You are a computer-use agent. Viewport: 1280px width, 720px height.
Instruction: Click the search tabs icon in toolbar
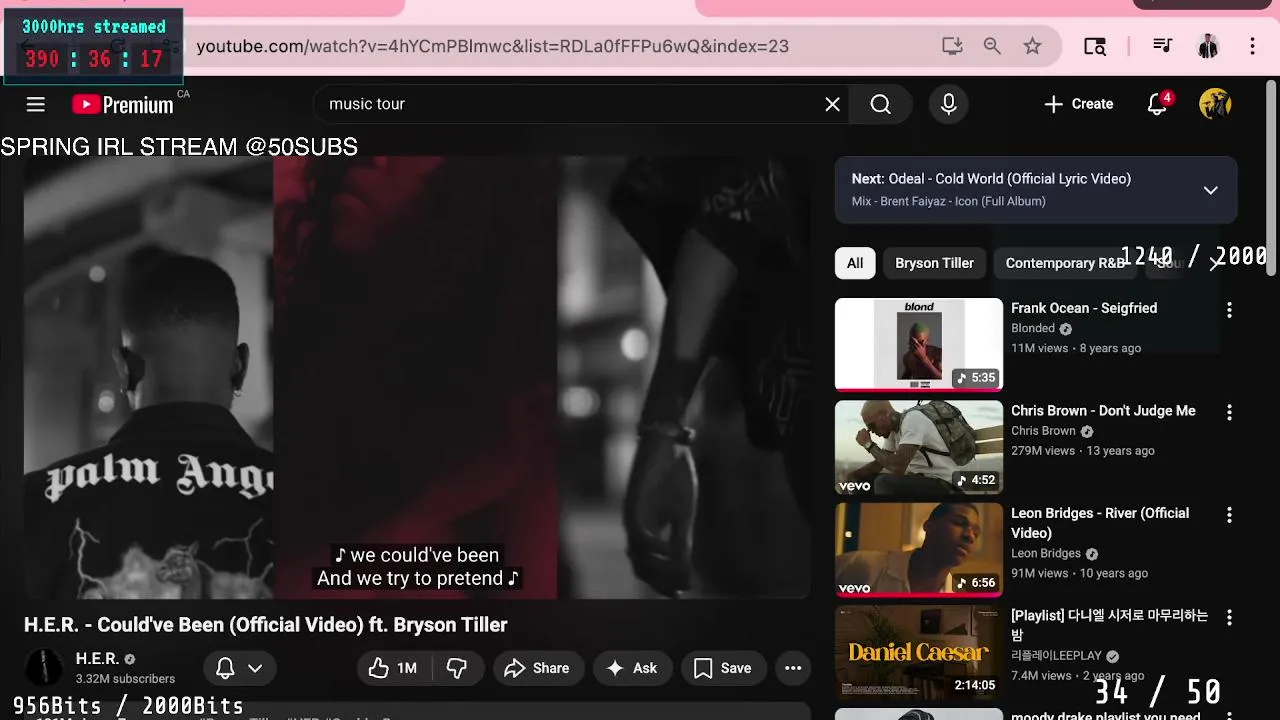(1095, 46)
